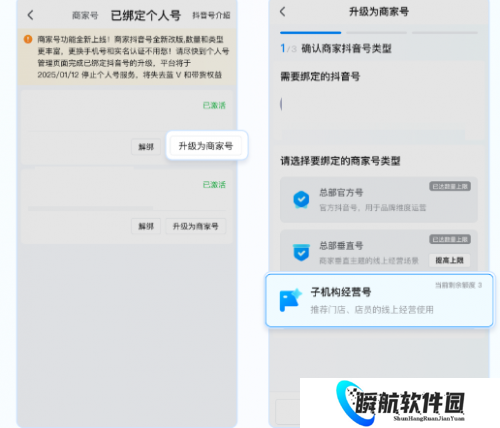The height and width of the screenshot is (428, 500).
Task: Go back from the 已绑定个人号 screen
Action: point(30,15)
